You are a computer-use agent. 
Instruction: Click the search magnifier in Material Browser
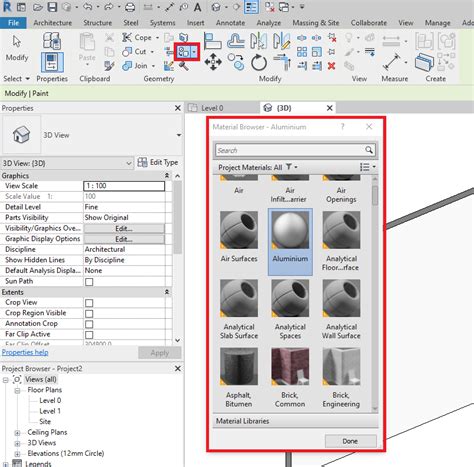(x=369, y=150)
